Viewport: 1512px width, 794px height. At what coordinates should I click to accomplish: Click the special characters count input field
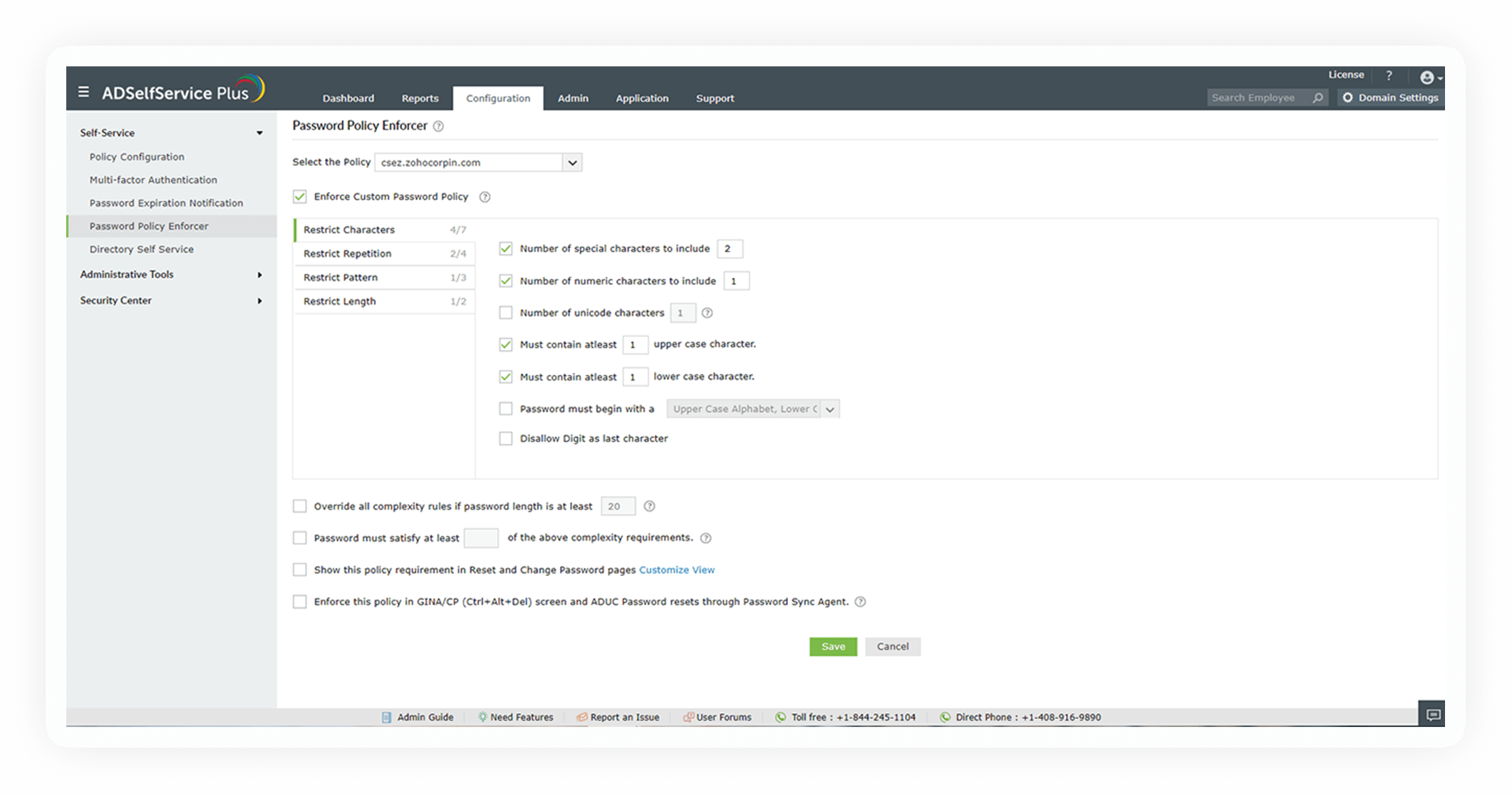click(730, 249)
